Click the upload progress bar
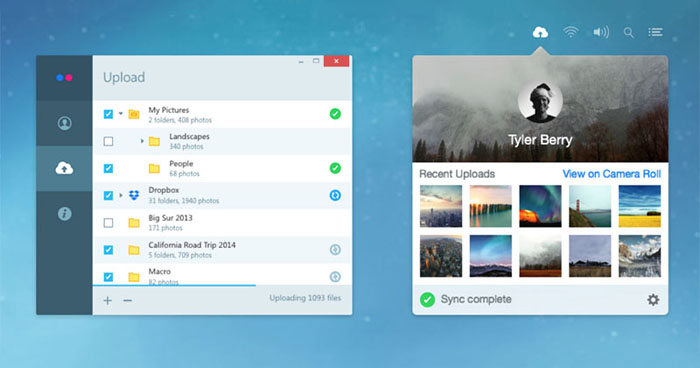 point(175,285)
